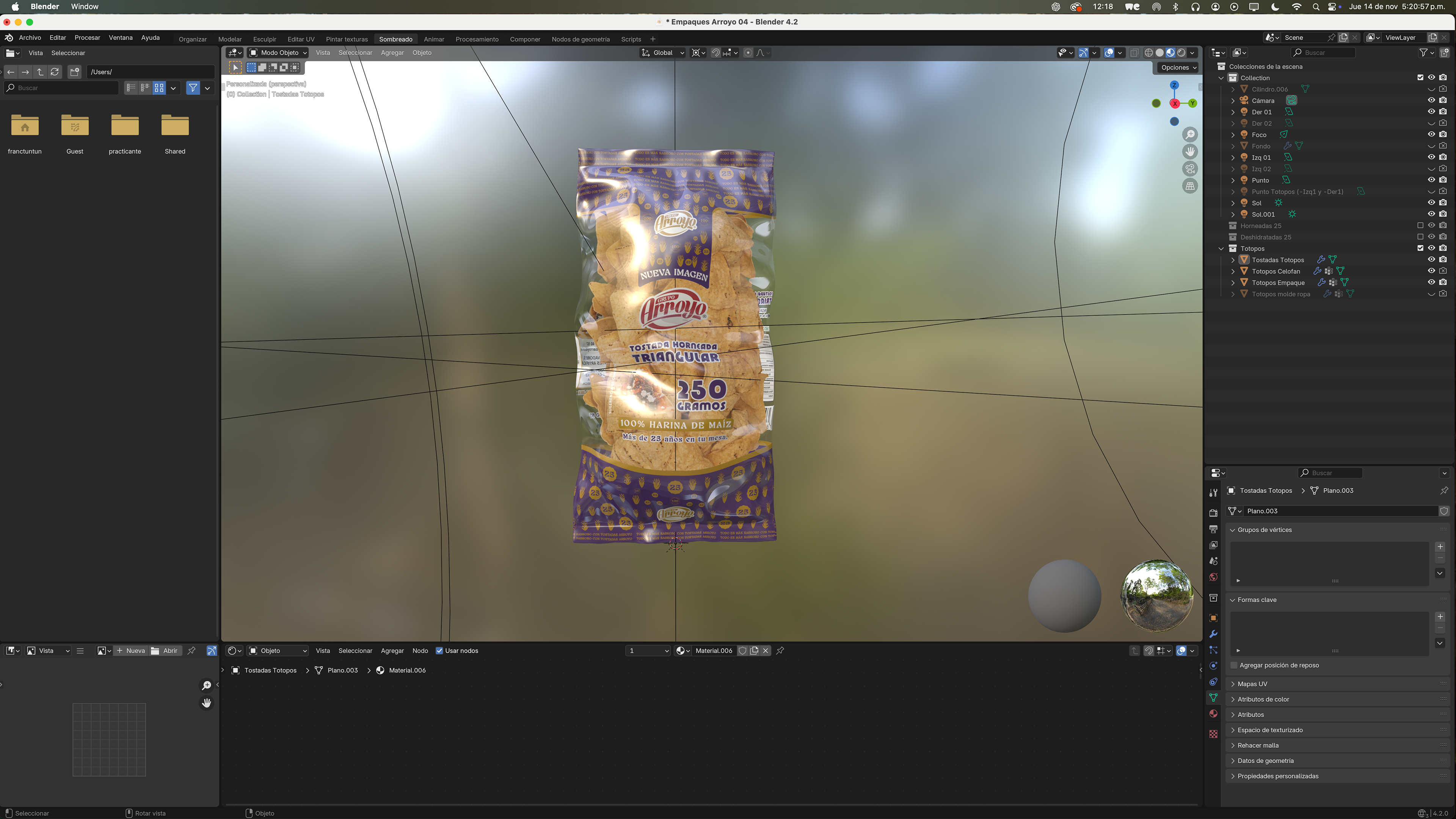Open the Texture properties checker icon
This screenshot has height=819, width=1456.
point(1213,734)
